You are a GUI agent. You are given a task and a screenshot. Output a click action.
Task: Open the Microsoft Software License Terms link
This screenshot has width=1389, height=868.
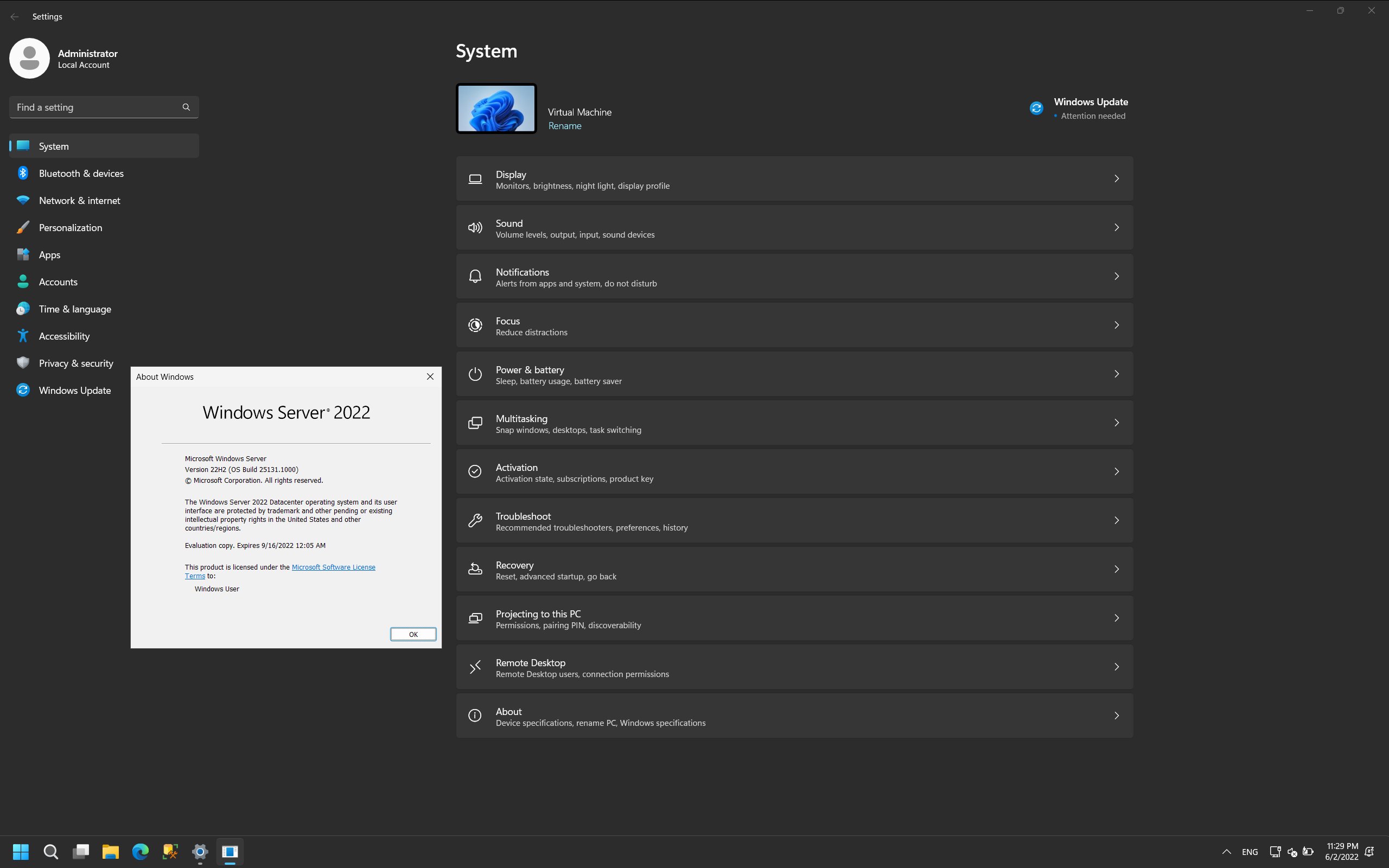click(x=334, y=566)
